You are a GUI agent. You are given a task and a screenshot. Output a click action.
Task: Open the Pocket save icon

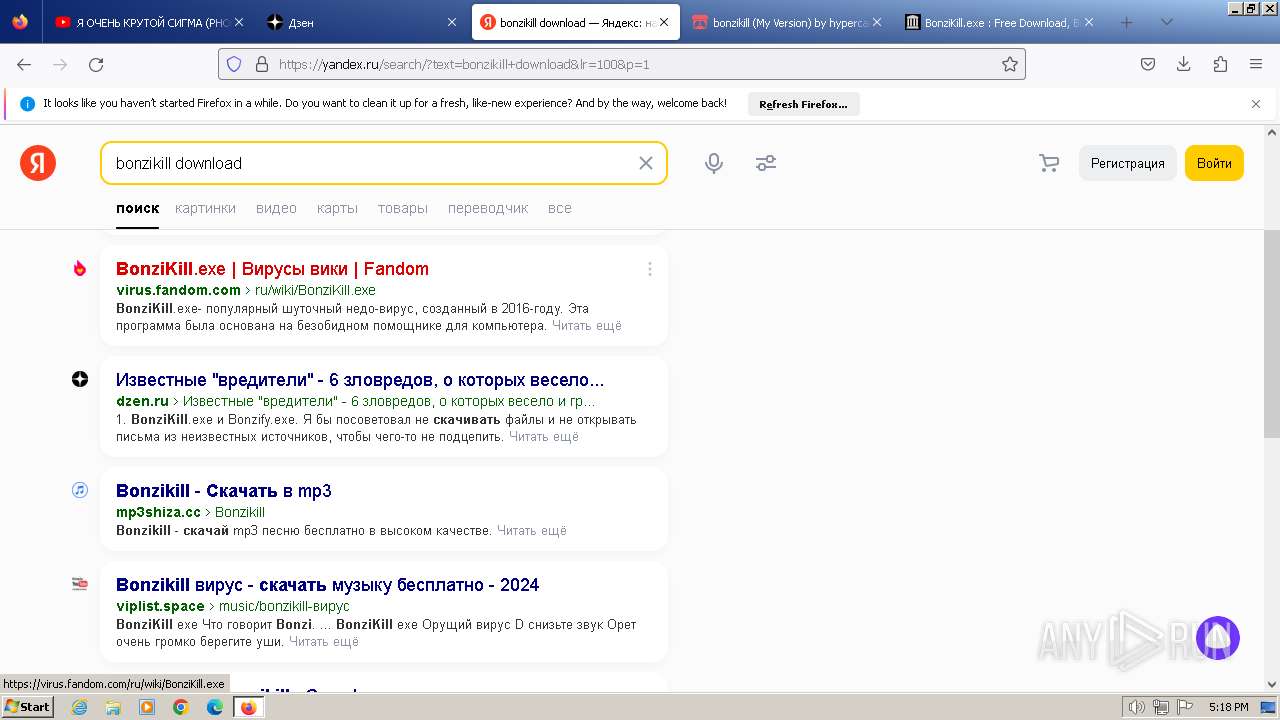[1148, 64]
